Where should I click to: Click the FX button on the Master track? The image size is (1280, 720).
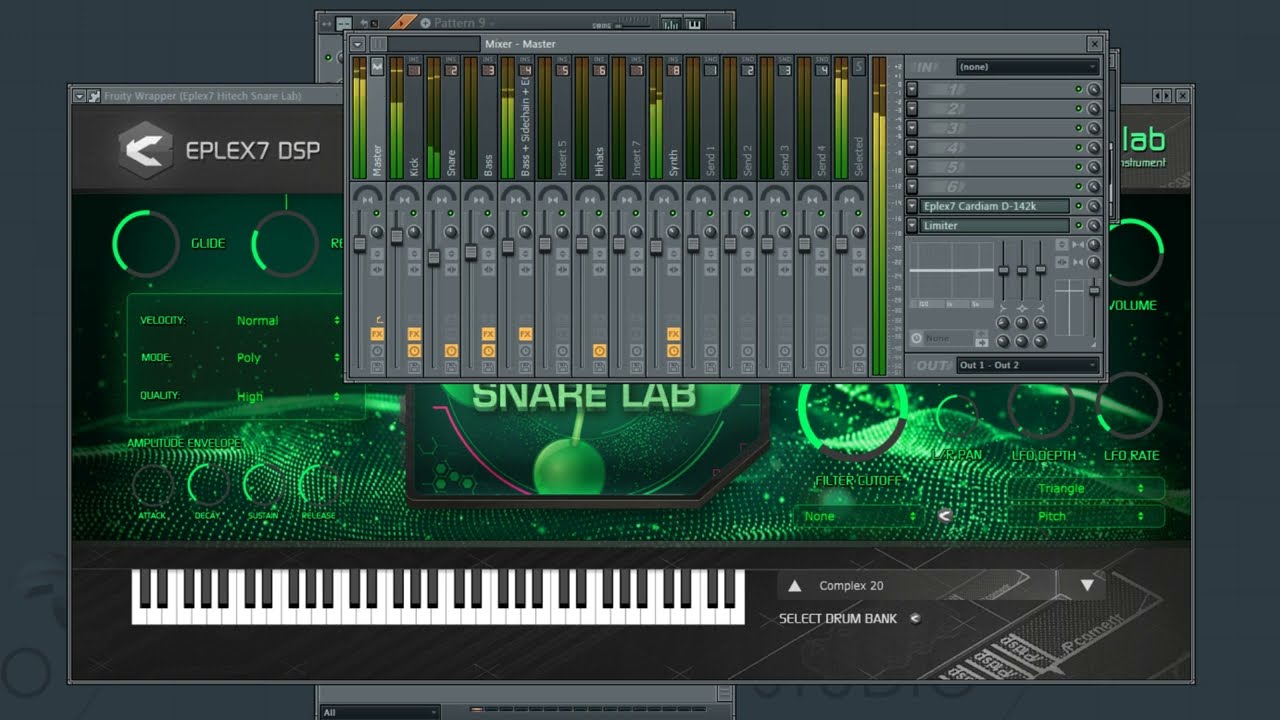377,334
